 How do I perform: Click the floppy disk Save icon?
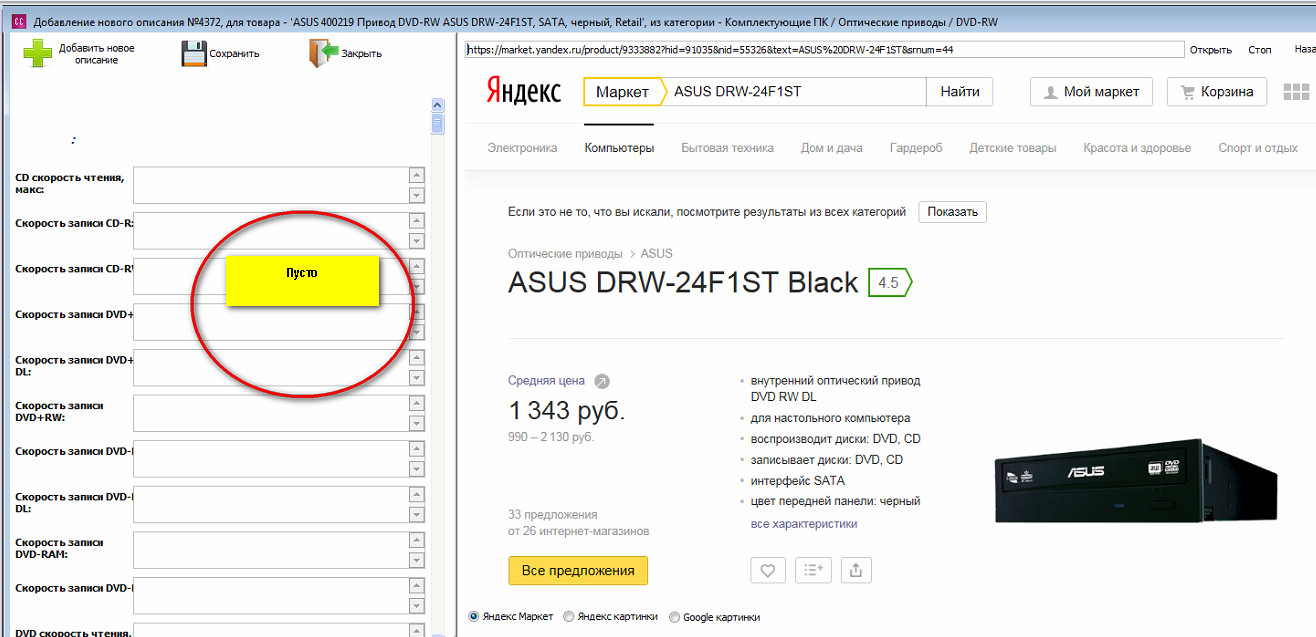click(194, 53)
